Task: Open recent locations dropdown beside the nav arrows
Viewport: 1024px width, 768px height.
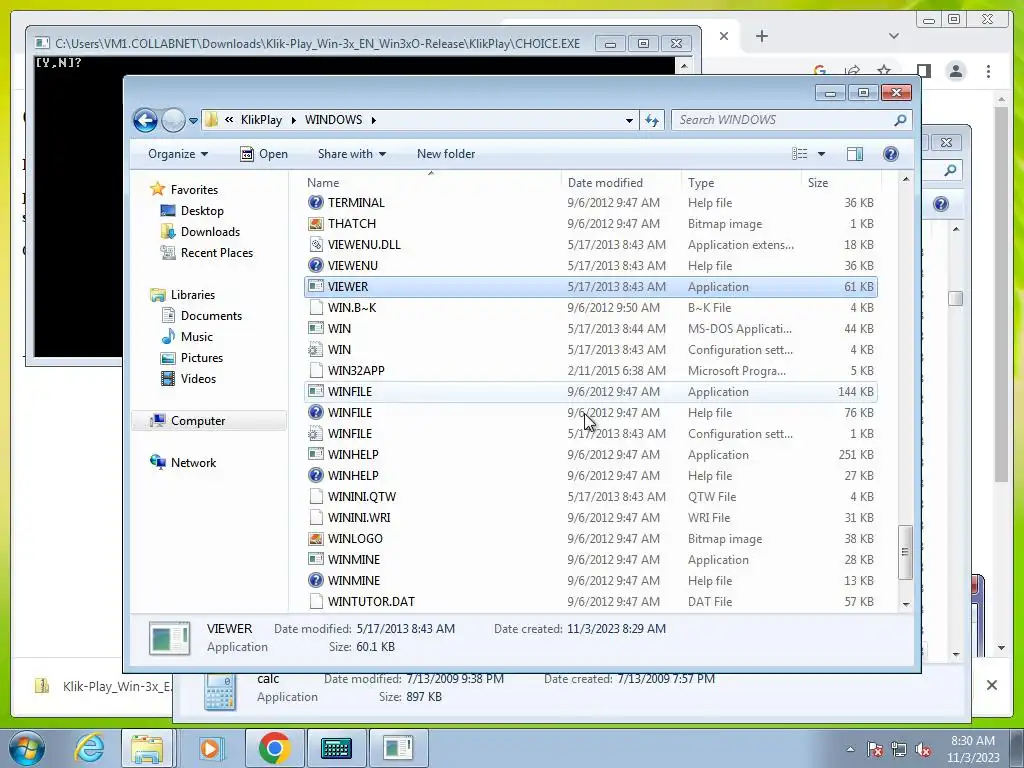Action: click(x=193, y=120)
